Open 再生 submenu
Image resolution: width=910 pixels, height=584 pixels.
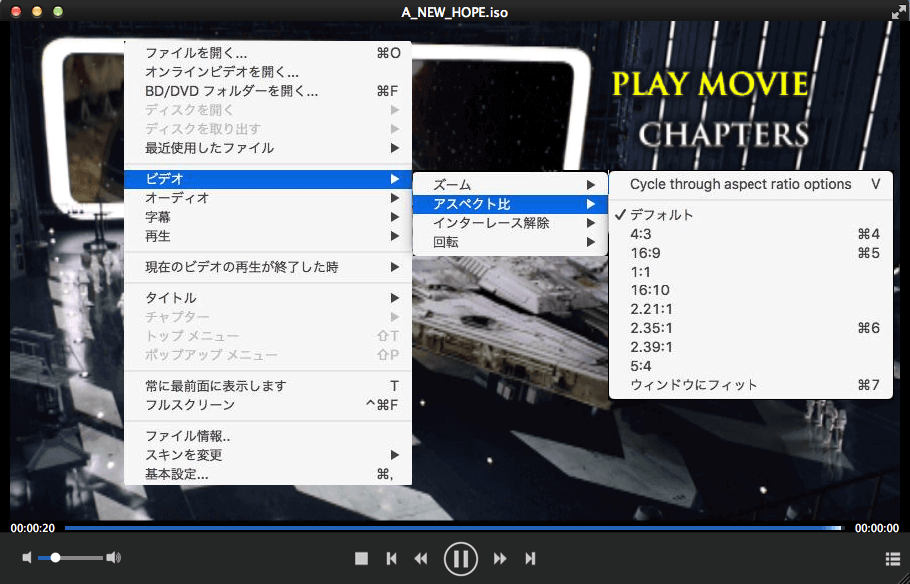click(268, 236)
